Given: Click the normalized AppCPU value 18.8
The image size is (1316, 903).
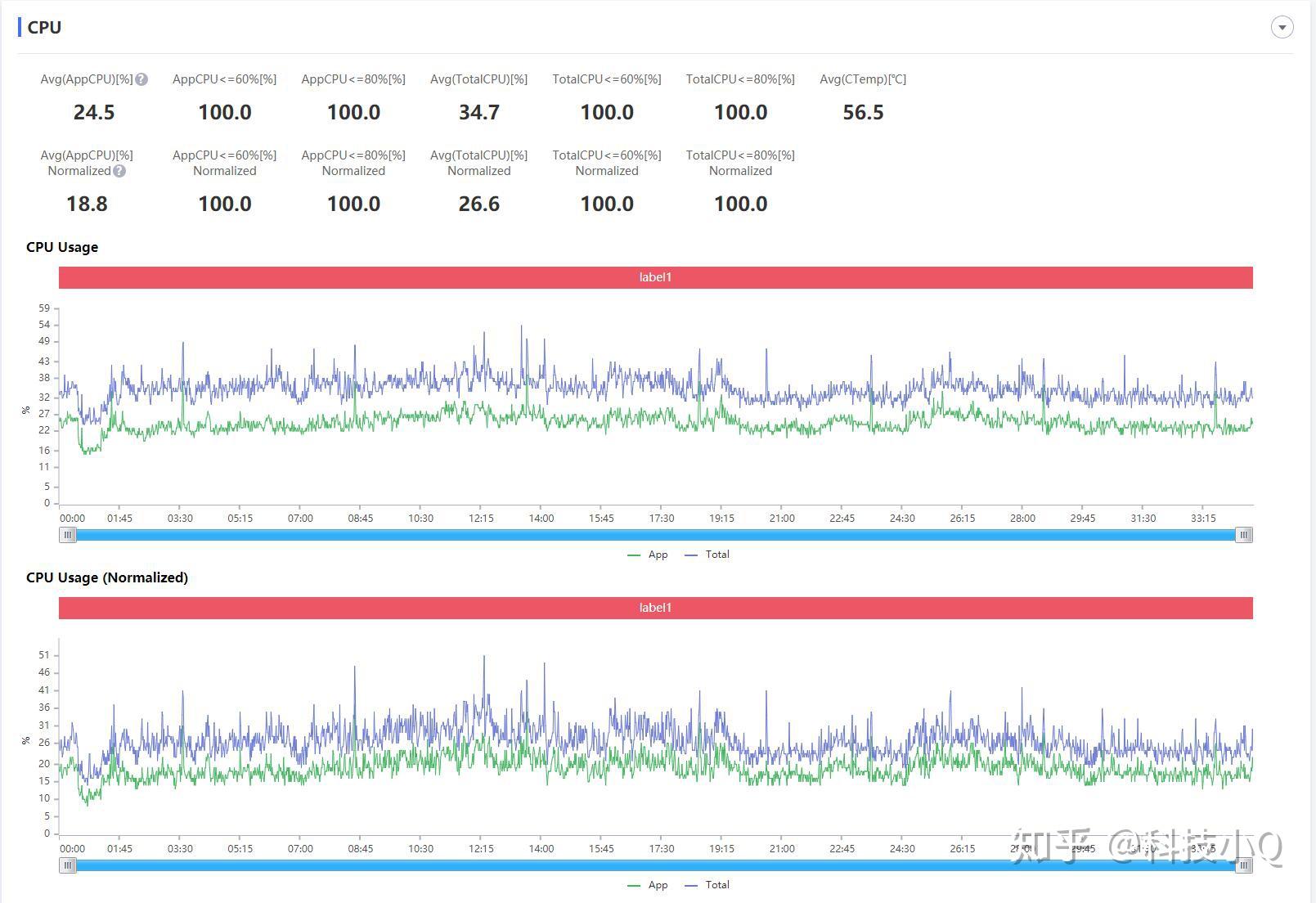Looking at the screenshot, I should pyautogui.click(x=87, y=204).
